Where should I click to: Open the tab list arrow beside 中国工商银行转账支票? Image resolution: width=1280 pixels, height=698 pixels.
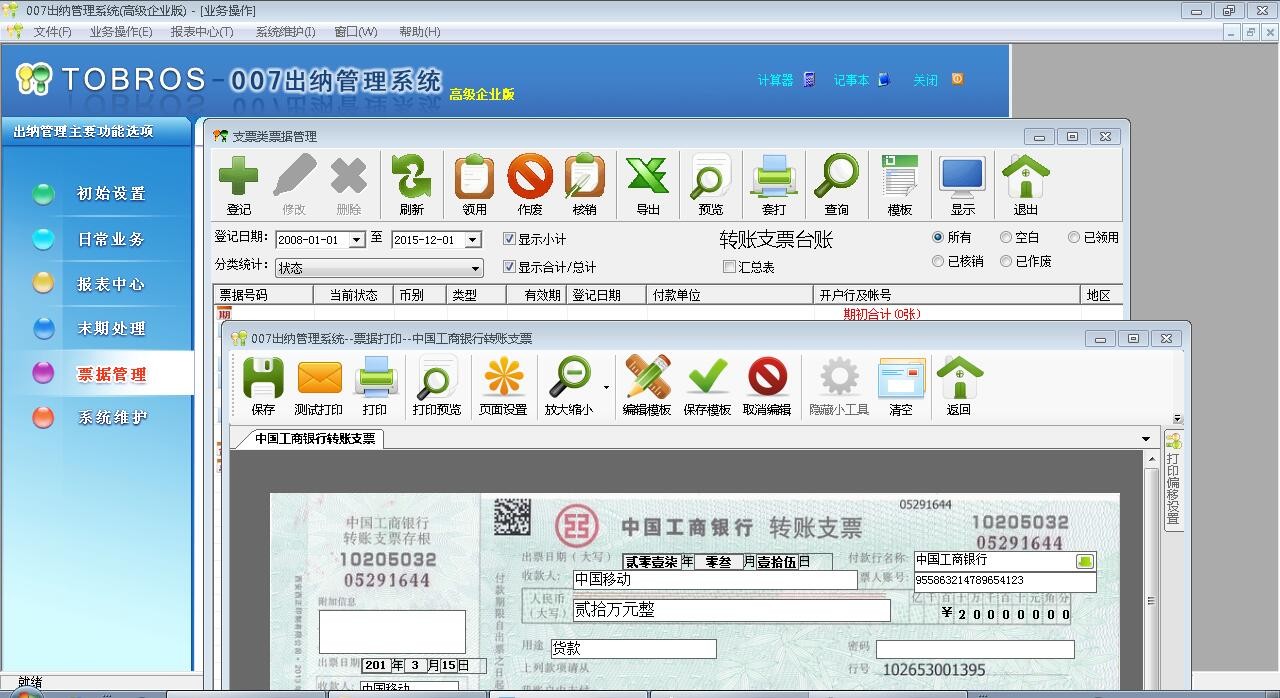point(1146,439)
